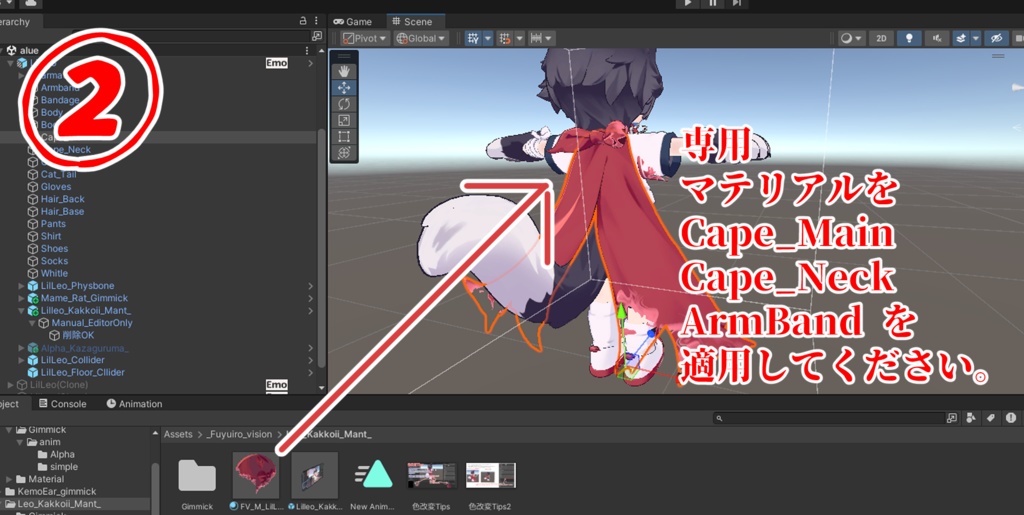Viewport: 1024px width, 515px height.
Task: Switch to the Scene tab
Action: point(412,22)
